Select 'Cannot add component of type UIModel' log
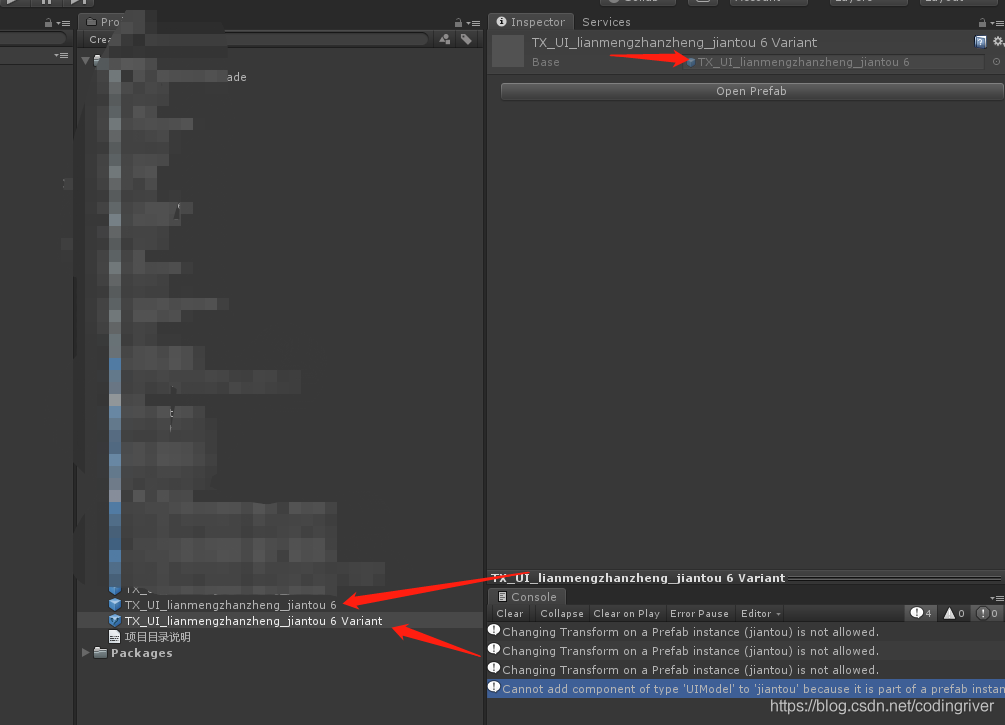 pyautogui.click(x=746, y=688)
